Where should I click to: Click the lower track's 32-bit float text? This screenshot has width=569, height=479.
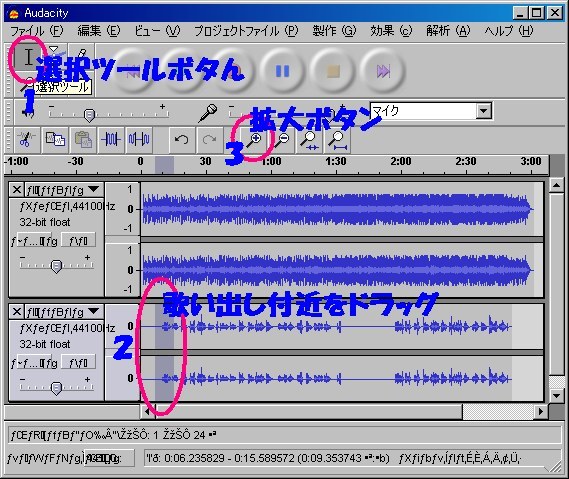(x=45, y=344)
